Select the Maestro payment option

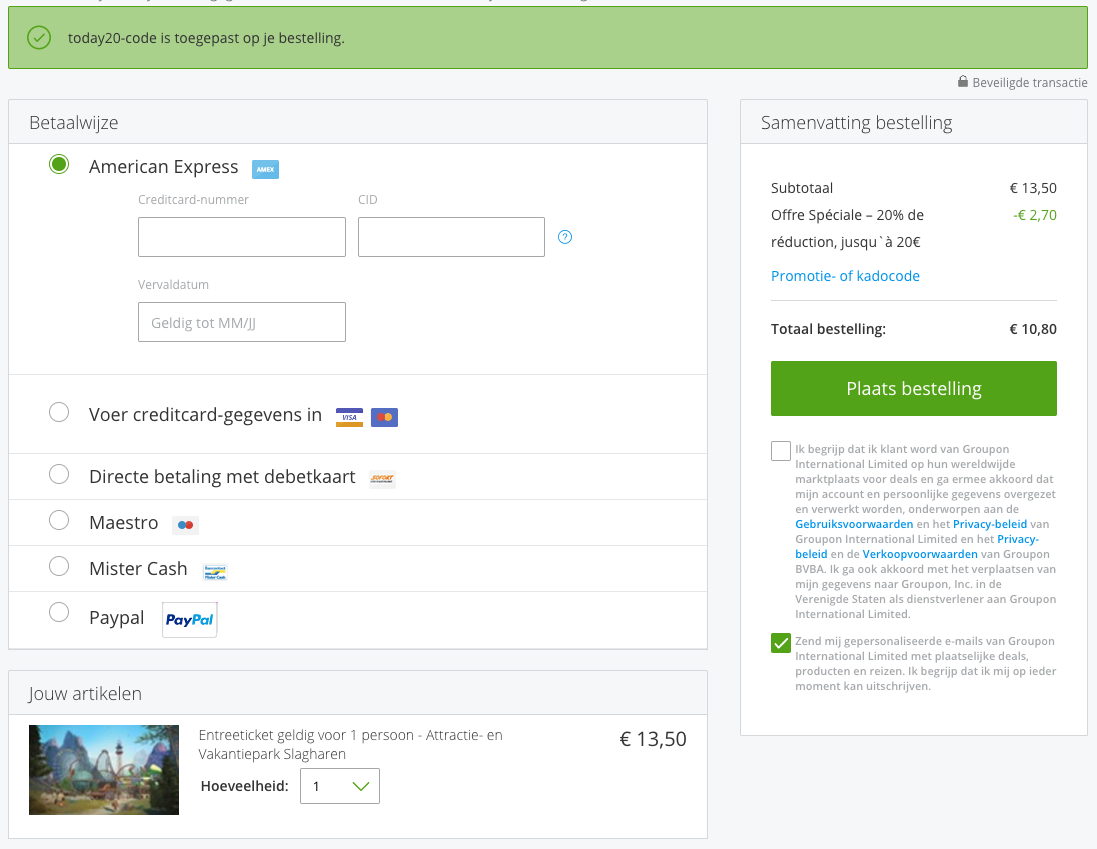click(x=59, y=520)
